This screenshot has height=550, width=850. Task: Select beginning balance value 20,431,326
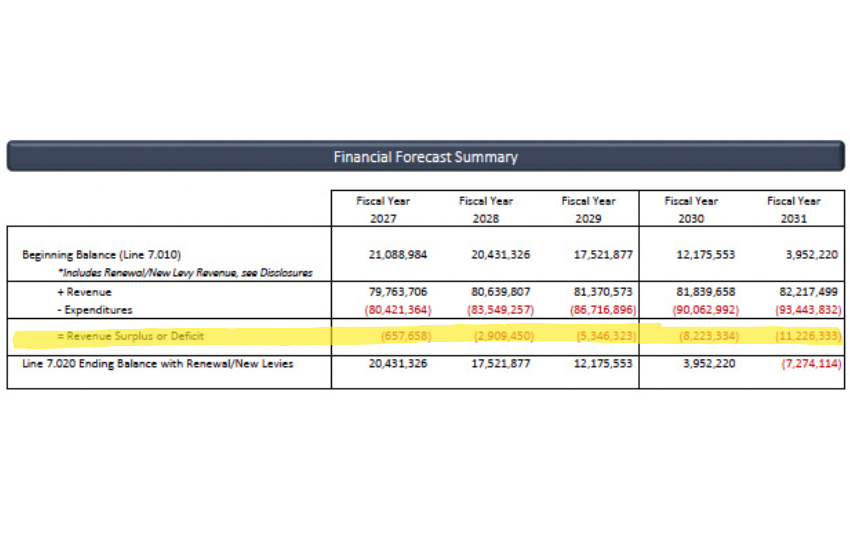click(500, 255)
